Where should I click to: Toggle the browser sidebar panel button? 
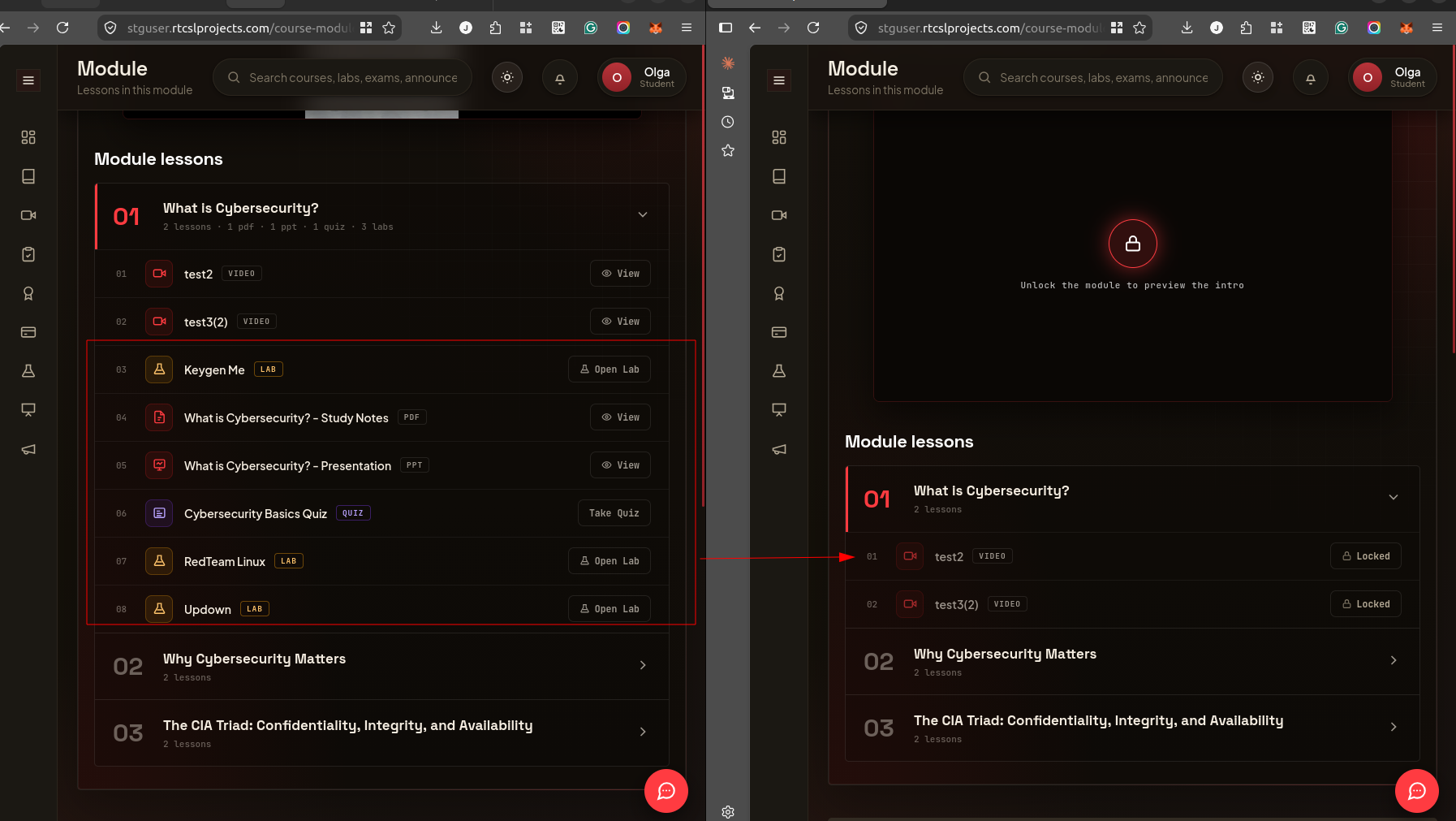point(726,28)
